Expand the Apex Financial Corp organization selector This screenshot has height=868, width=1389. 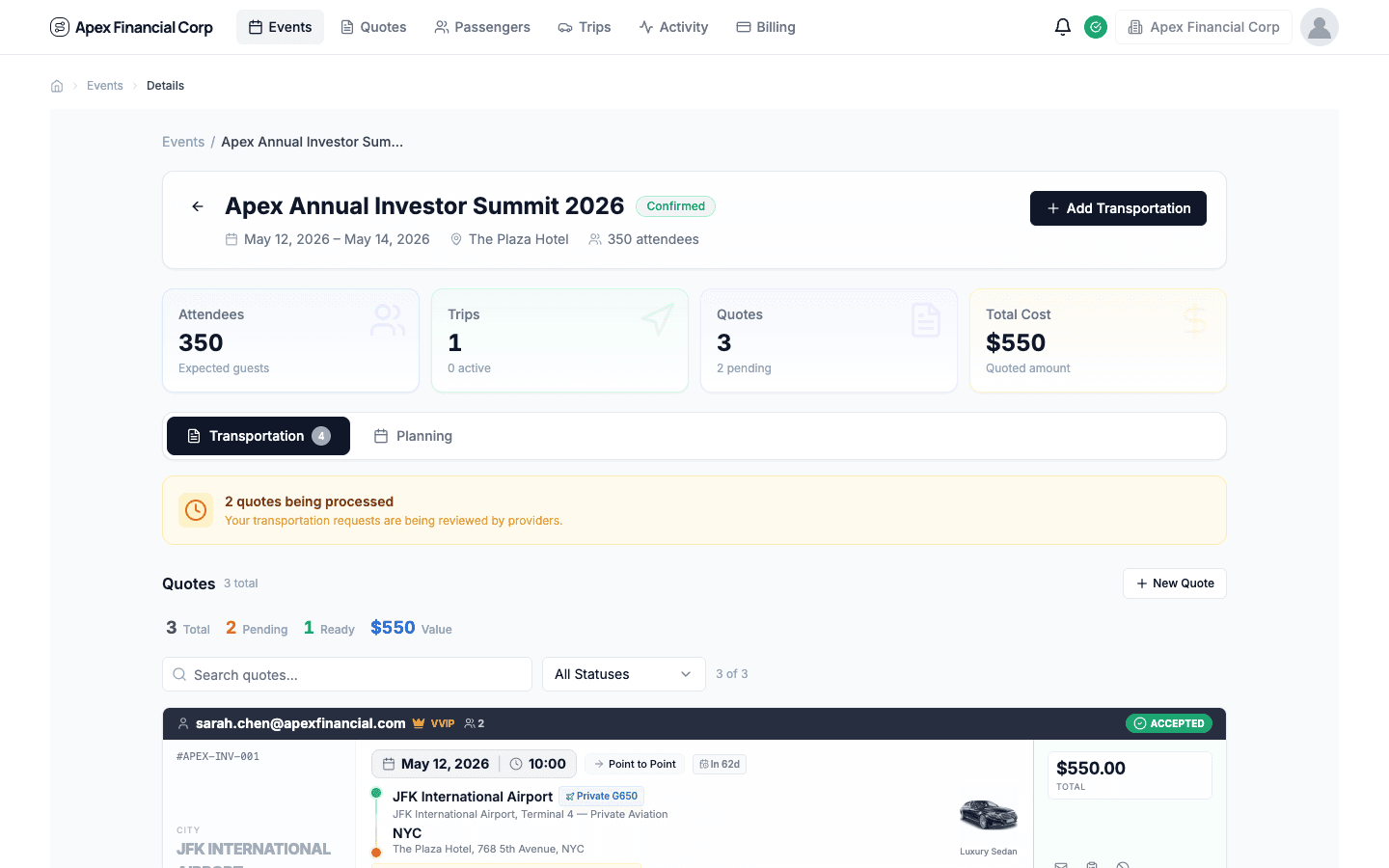(x=1203, y=27)
